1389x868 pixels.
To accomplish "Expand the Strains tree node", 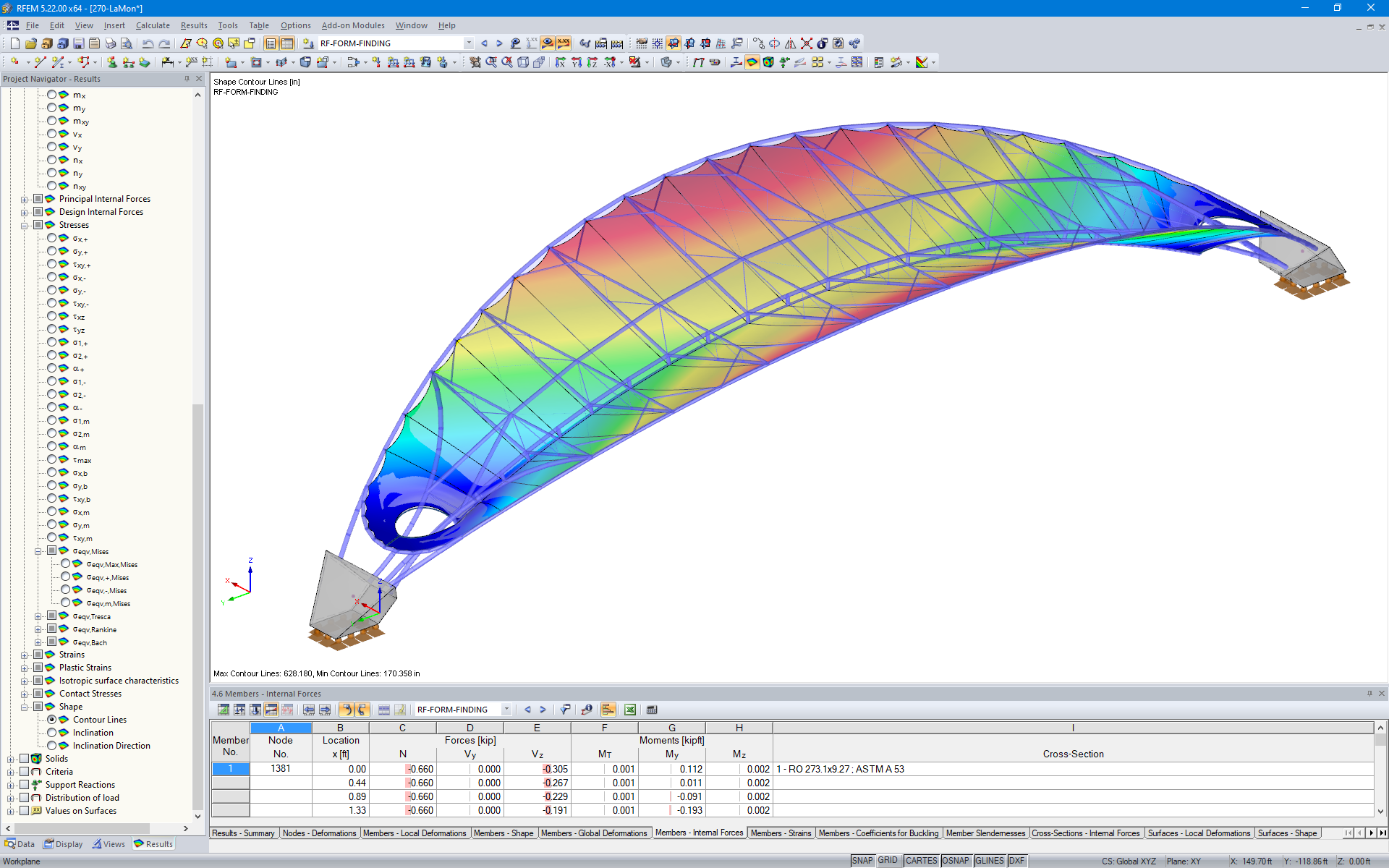I will coord(25,655).
